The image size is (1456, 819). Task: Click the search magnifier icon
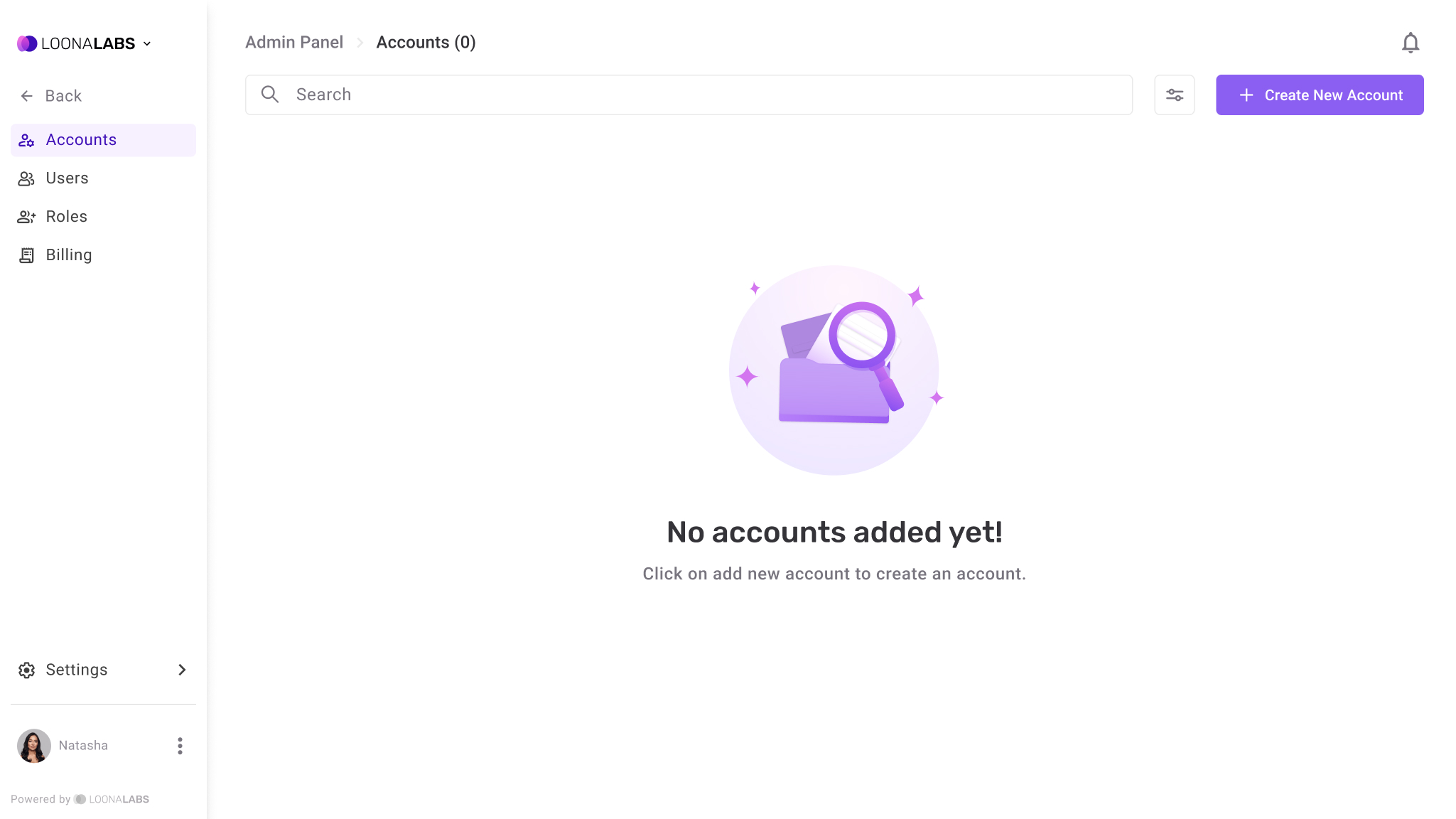click(x=270, y=95)
